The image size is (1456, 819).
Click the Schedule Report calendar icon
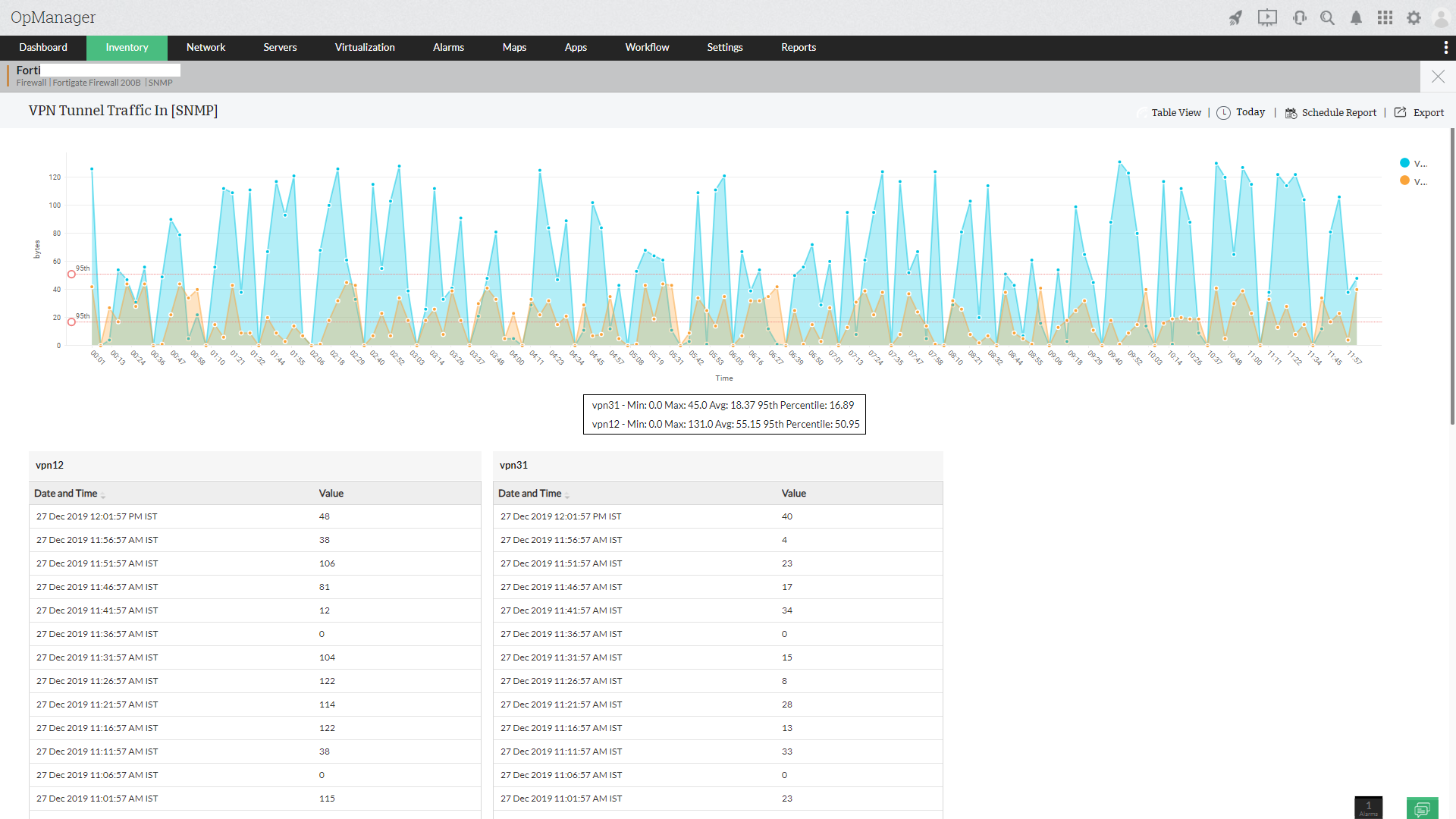1291,112
